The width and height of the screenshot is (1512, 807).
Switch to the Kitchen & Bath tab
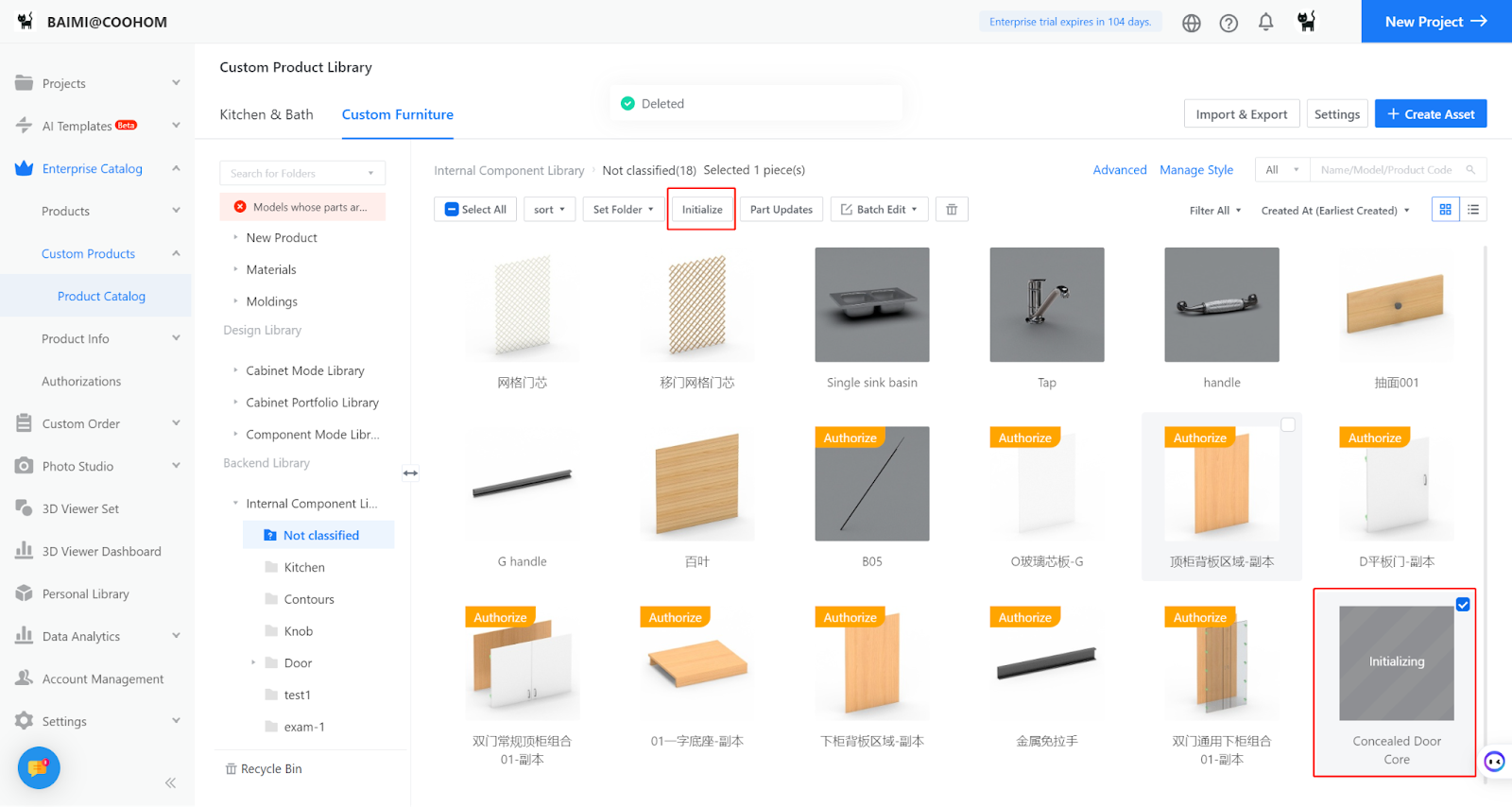tap(266, 114)
